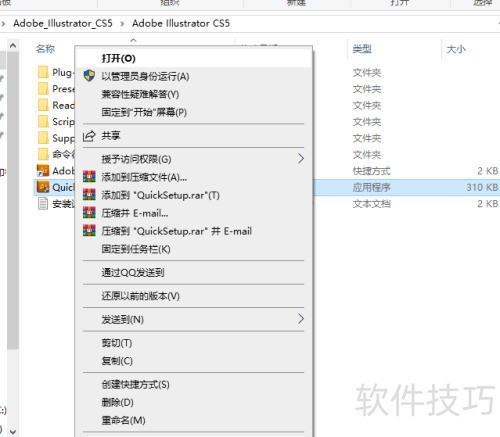Click the Adobe Illustrator shortcut icon
The width and height of the screenshot is (500, 437).
[x=43, y=170]
